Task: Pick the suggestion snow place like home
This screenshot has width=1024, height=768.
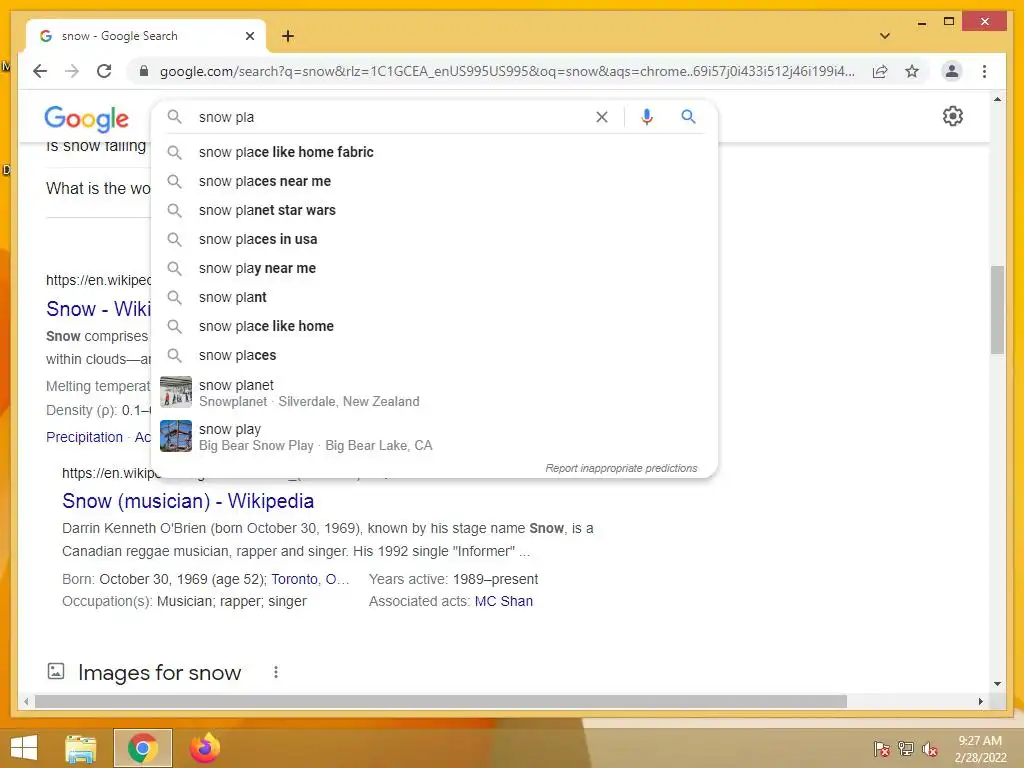Action: [x=434, y=326]
